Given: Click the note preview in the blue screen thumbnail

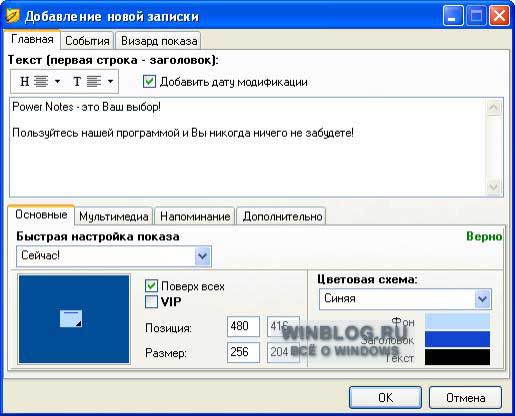Looking at the screenshot, I should (x=71, y=318).
